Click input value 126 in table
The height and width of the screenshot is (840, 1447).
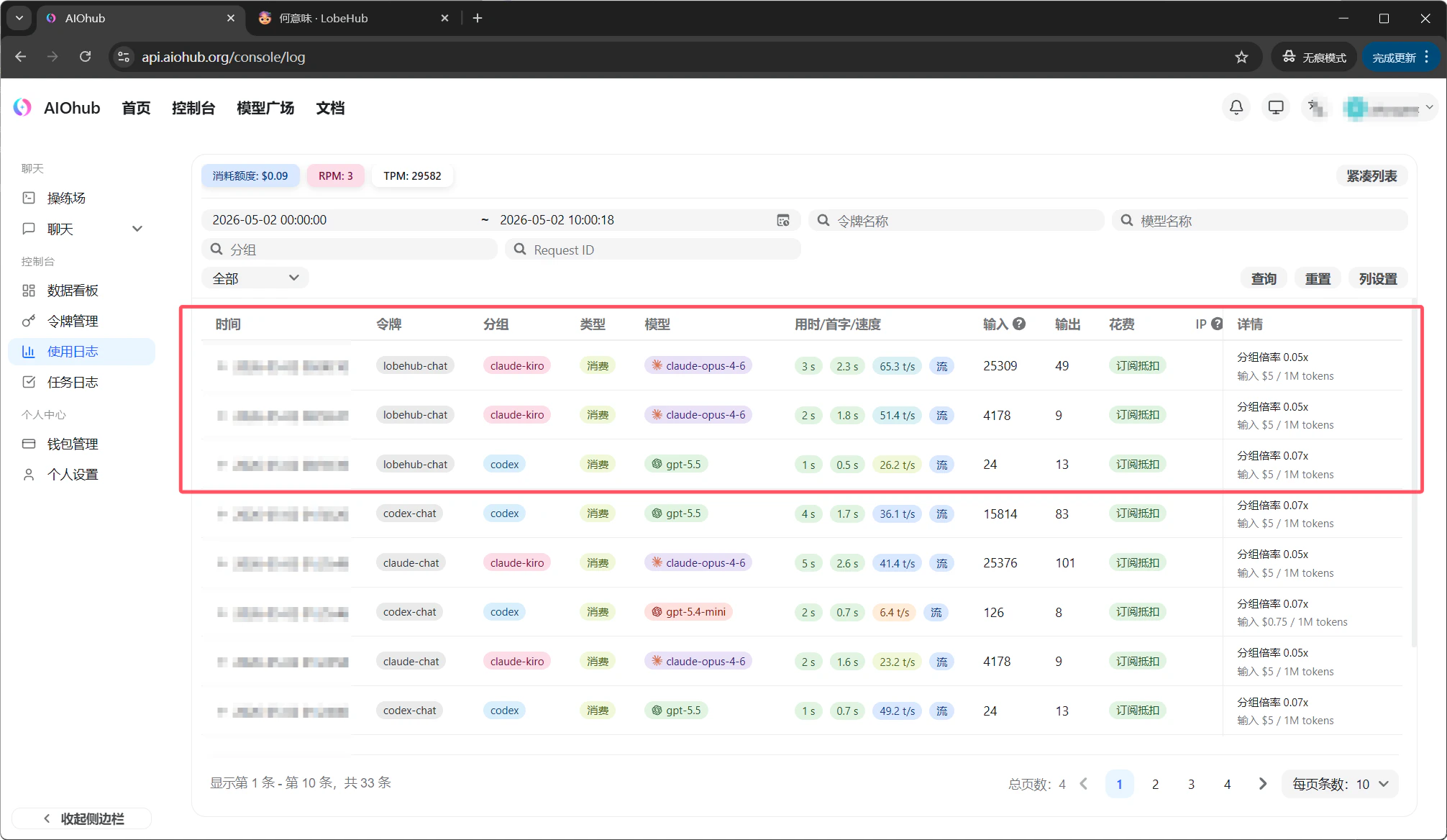tap(993, 612)
